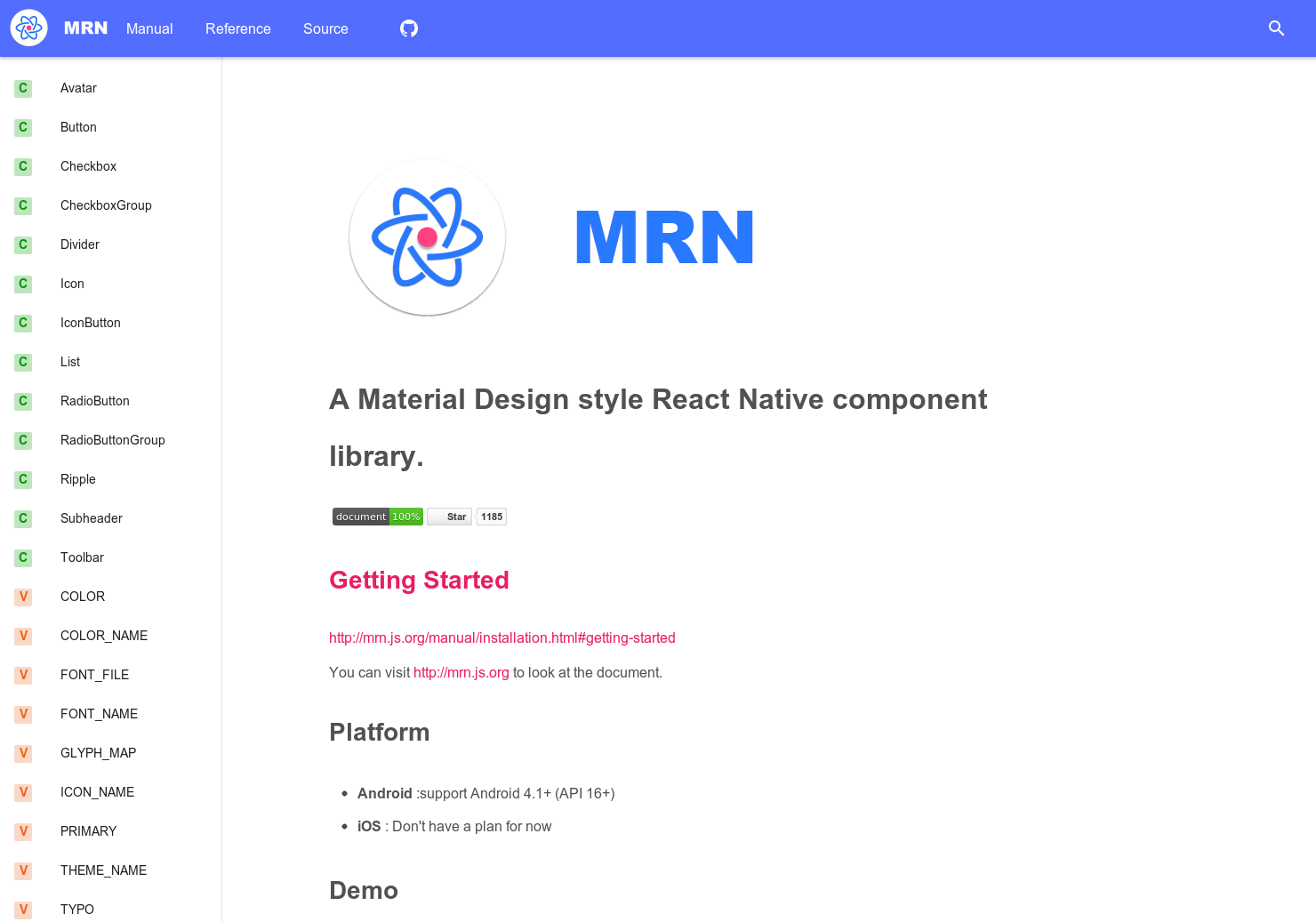Click the variable badge beside COLOR
This screenshot has height=922, width=1316.
pyautogui.click(x=23, y=597)
